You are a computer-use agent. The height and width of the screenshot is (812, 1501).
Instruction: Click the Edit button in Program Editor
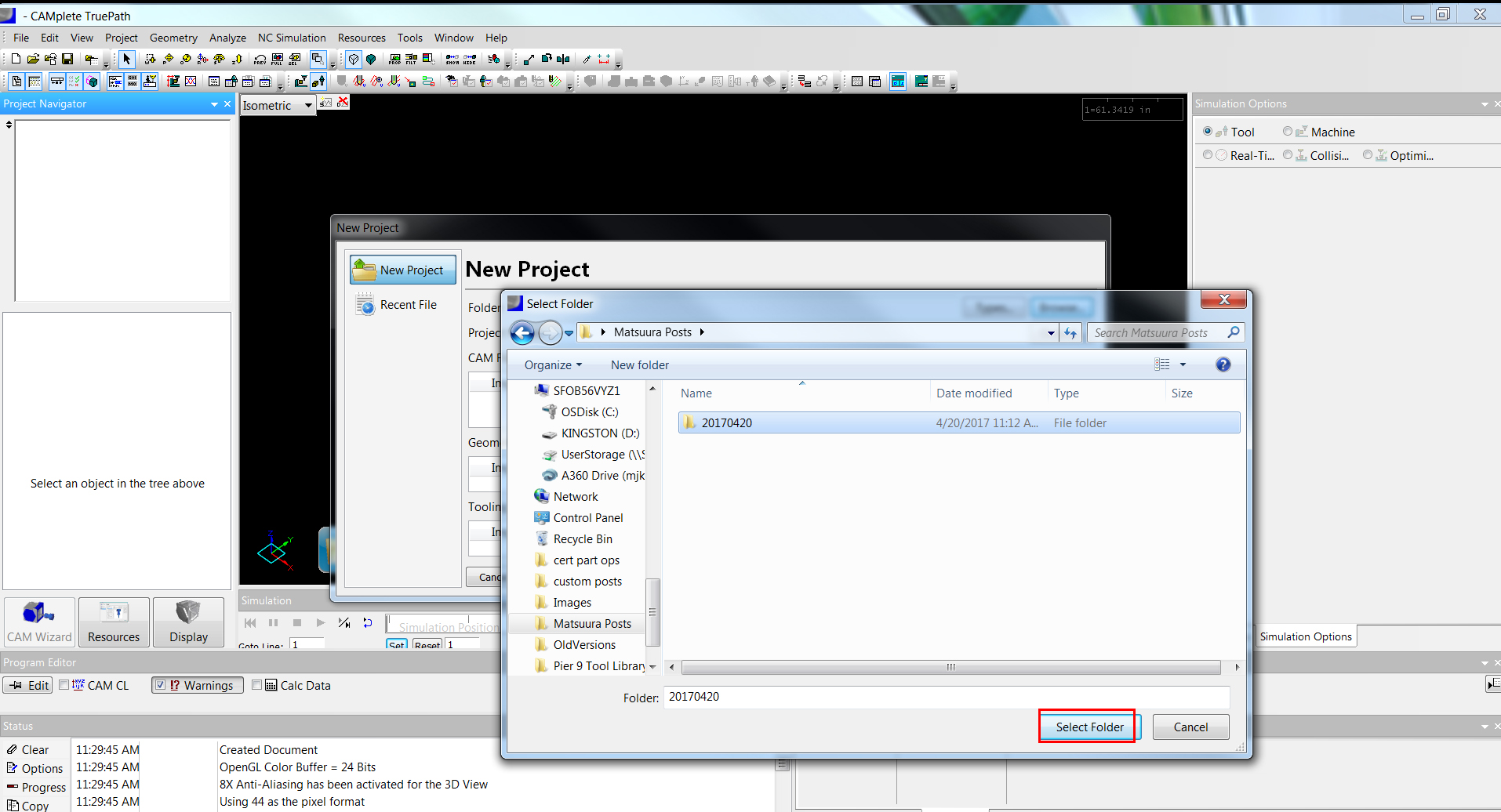(28, 685)
